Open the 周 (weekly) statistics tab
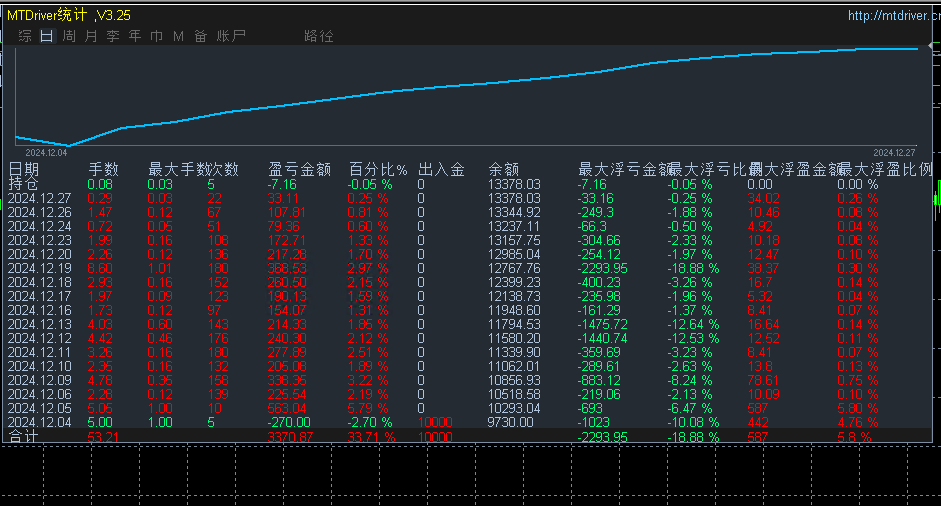The image size is (941, 506). pyautogui.click(x=68, y=36)
